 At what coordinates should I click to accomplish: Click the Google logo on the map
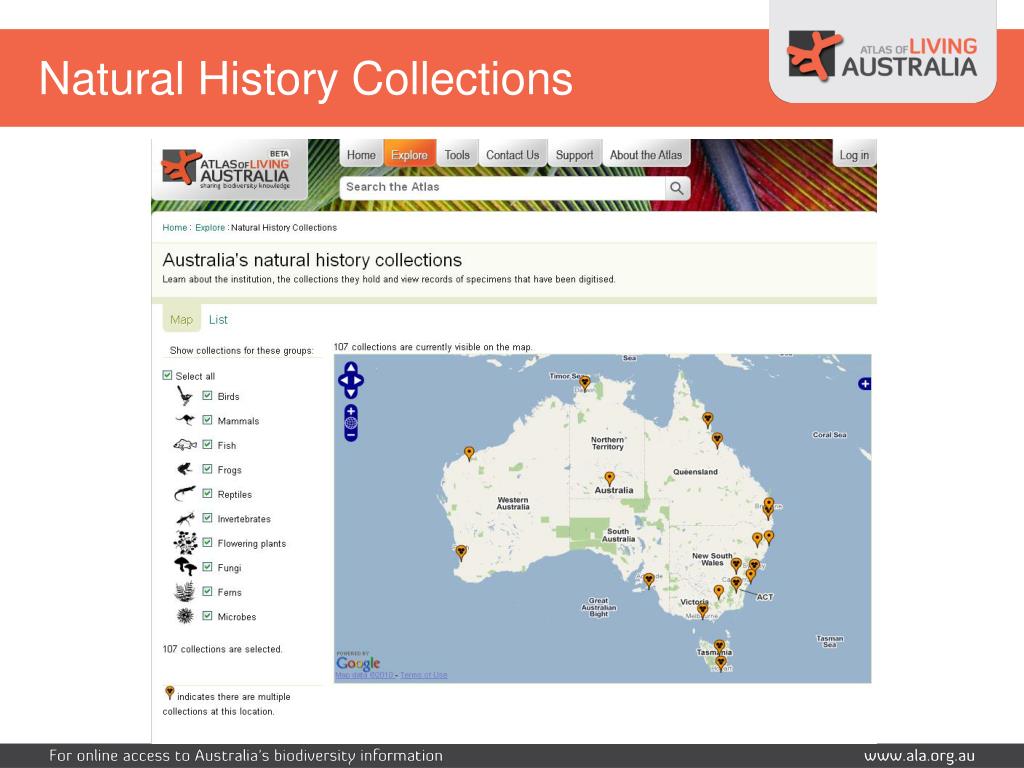[358, 664]
